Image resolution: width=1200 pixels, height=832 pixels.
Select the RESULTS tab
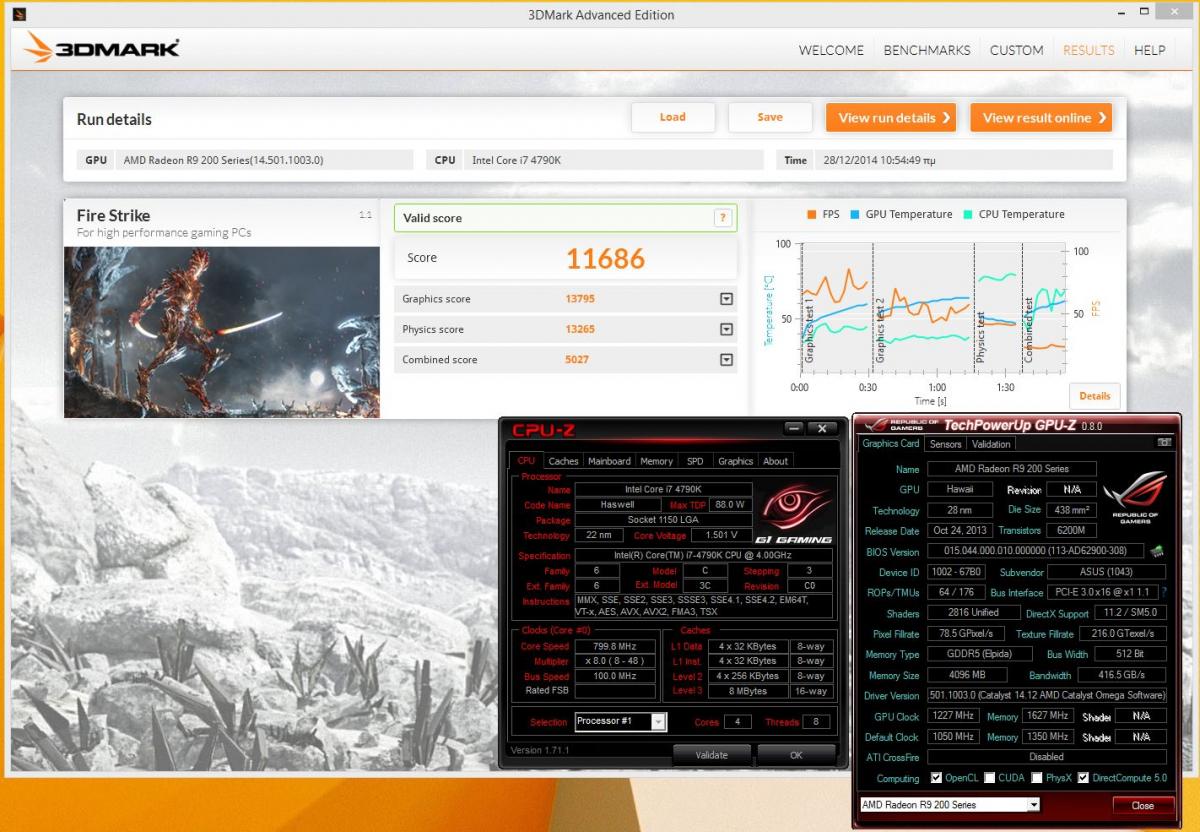tap(1089, 50)
